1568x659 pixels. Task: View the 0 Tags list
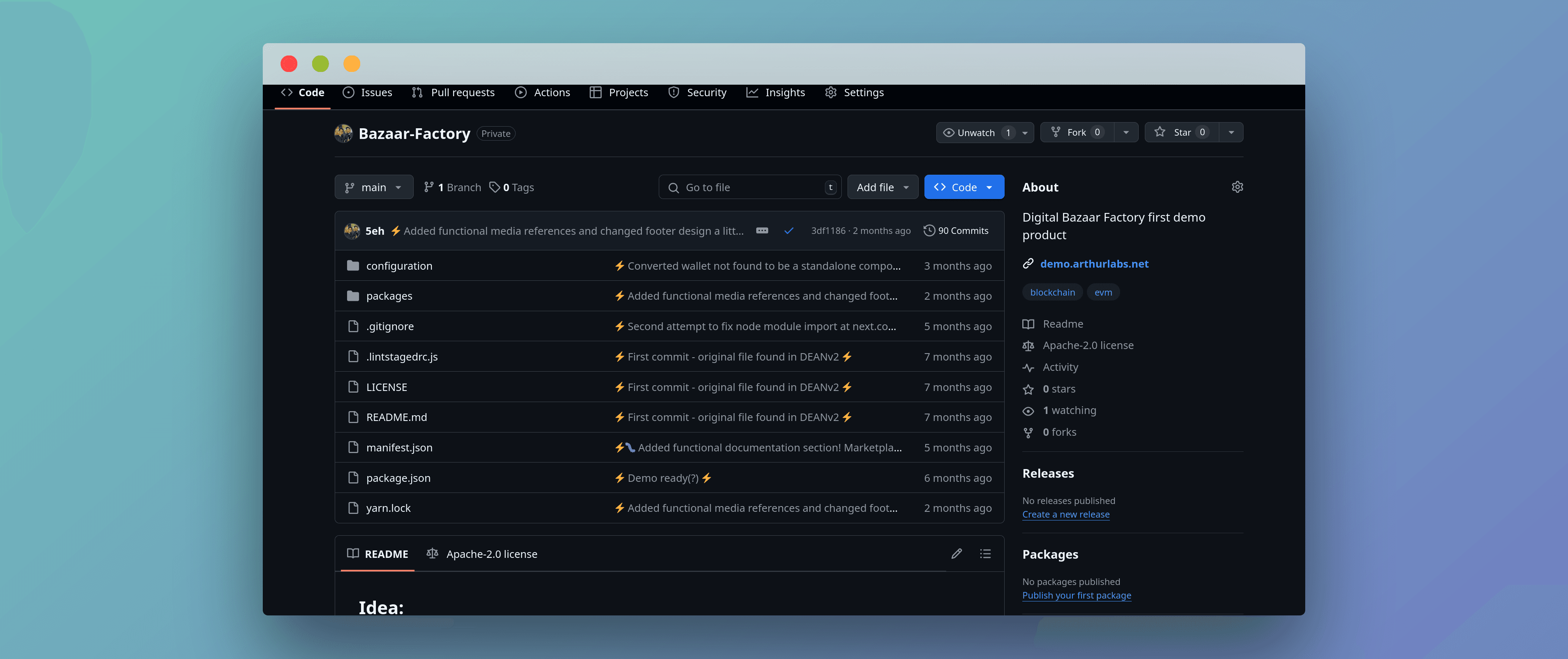pyautogui.click(x=511, y=187)
